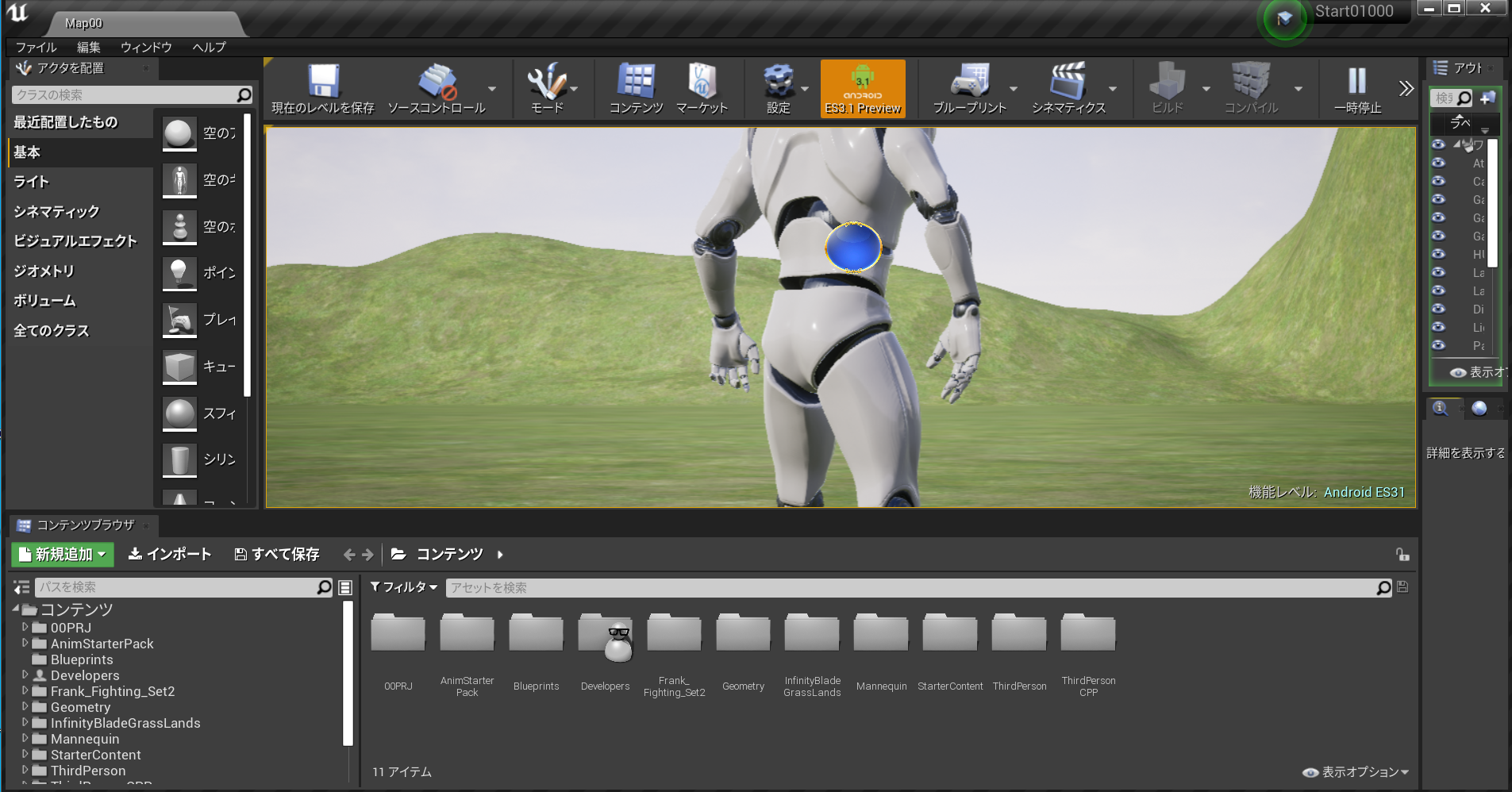Toggle Android ES3.1 Preview button
The height and width of the screenshot is (792, 1512).
[863, 88]
